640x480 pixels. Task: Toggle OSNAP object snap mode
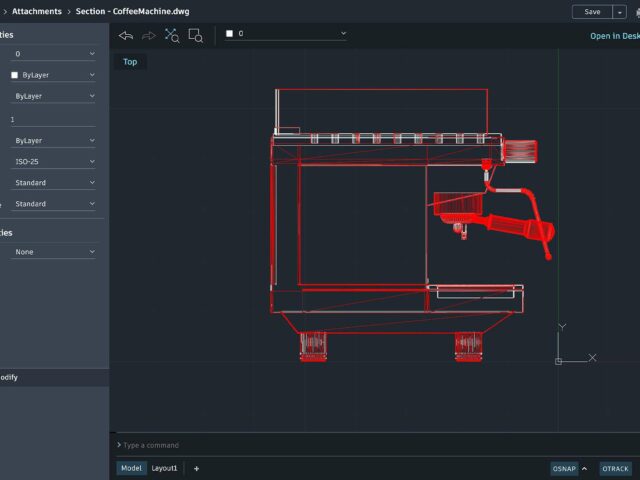point(563,468)
